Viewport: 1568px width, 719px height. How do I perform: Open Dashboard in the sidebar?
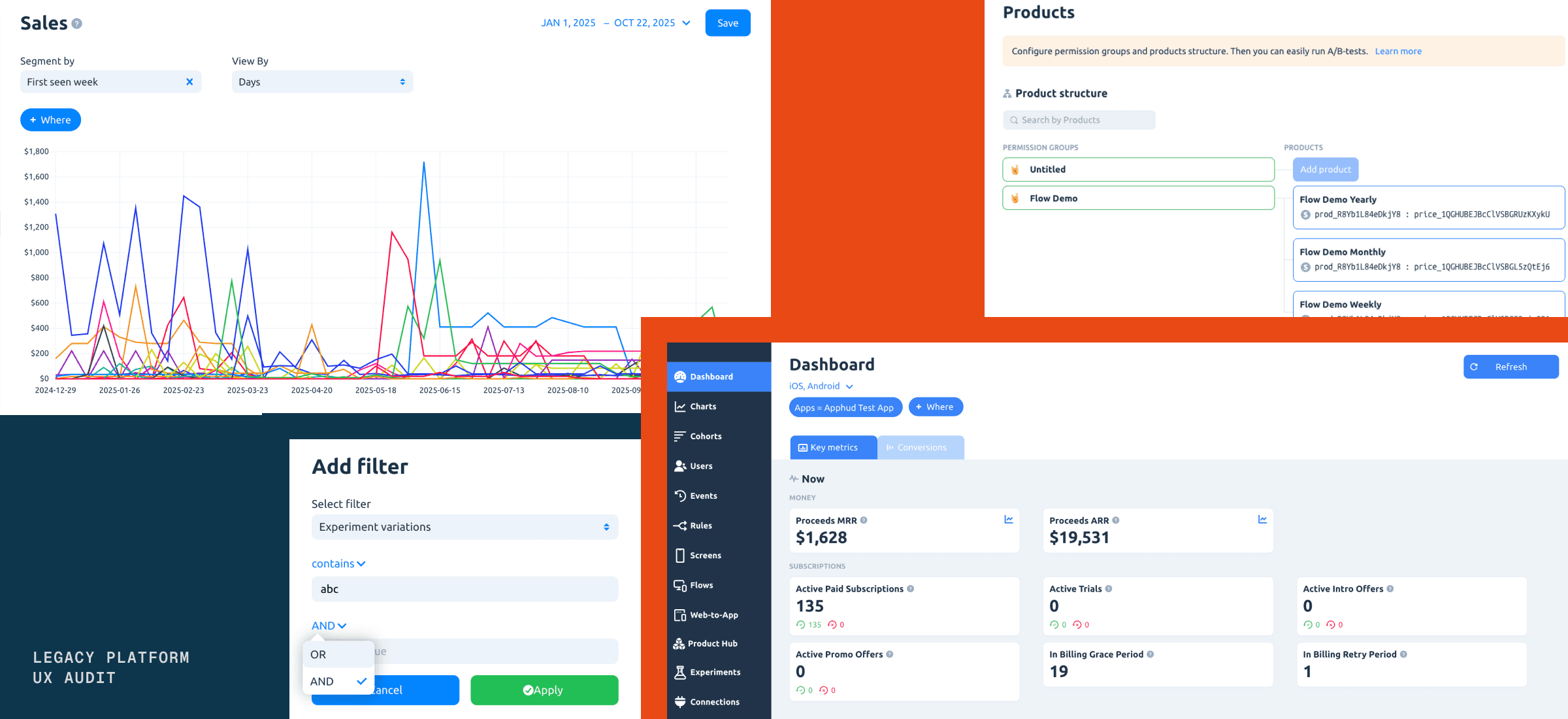pyautogui.click(x=719, y=376)
